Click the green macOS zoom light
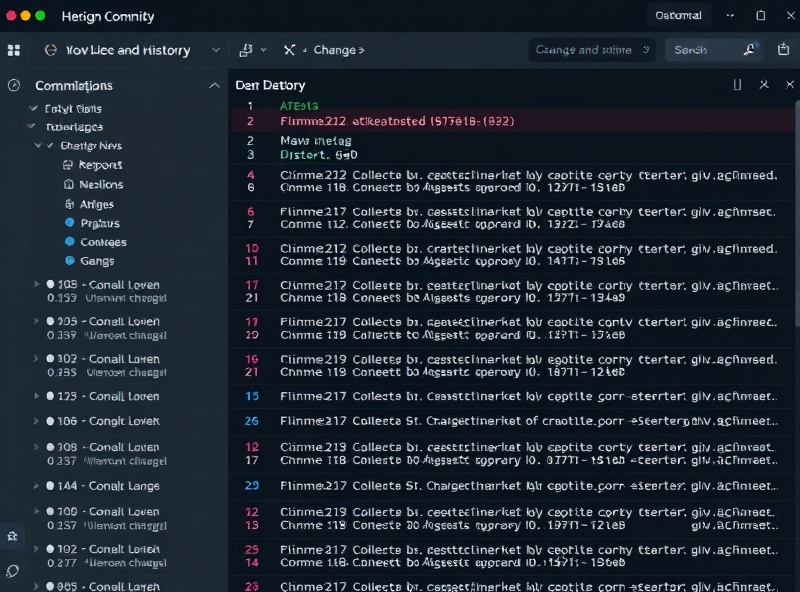The width and height of the screenshot is (800, 592). point(40,16)
